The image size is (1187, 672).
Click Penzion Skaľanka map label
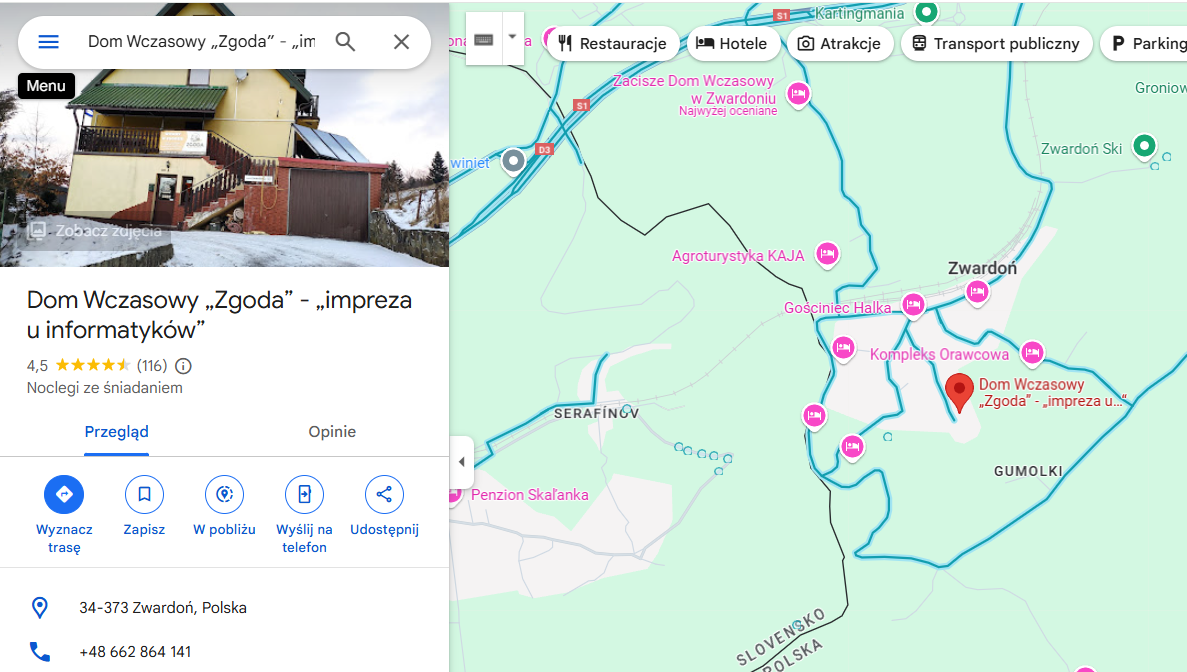coord(529,495)
